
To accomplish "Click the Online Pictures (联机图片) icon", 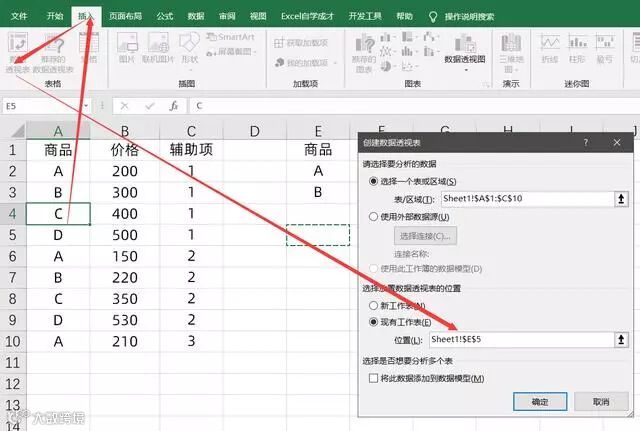I will tap(158, 48).
